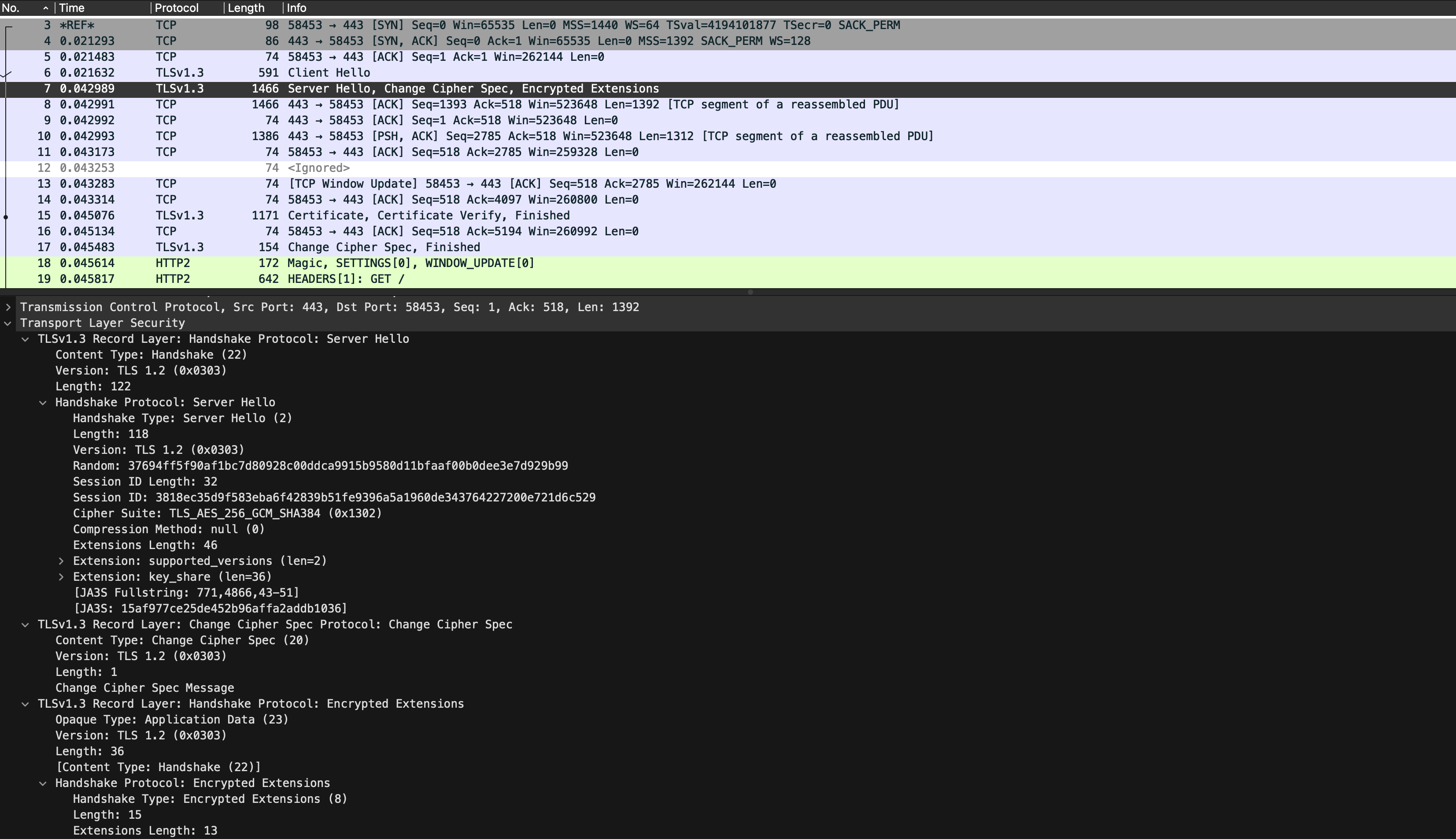This screenshot has height=839, width=1456.
Task: Select the Random value field
Action: pos(728,466)
